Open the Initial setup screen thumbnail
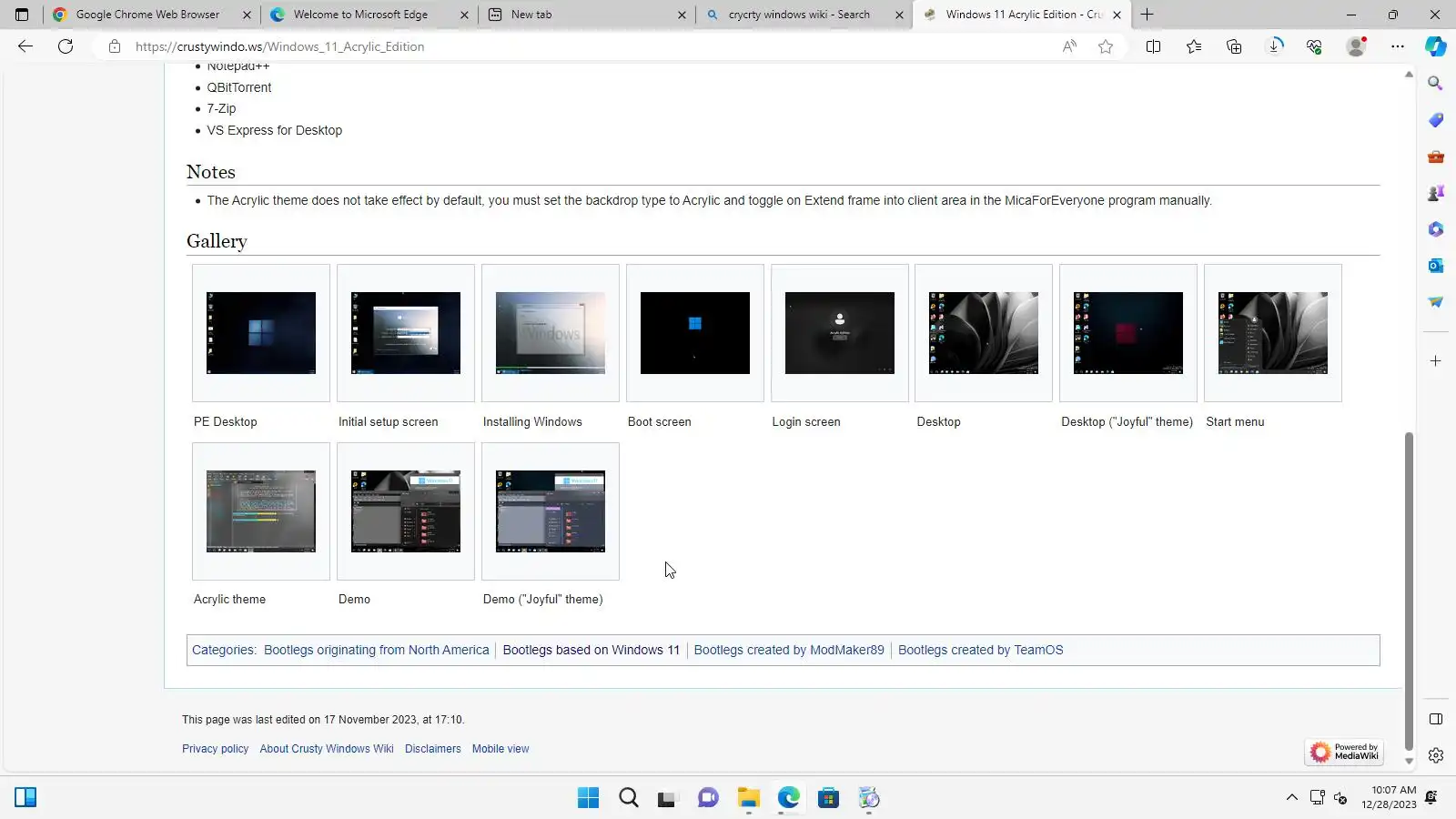1456x819 pixels. click(x=406, y=333)
